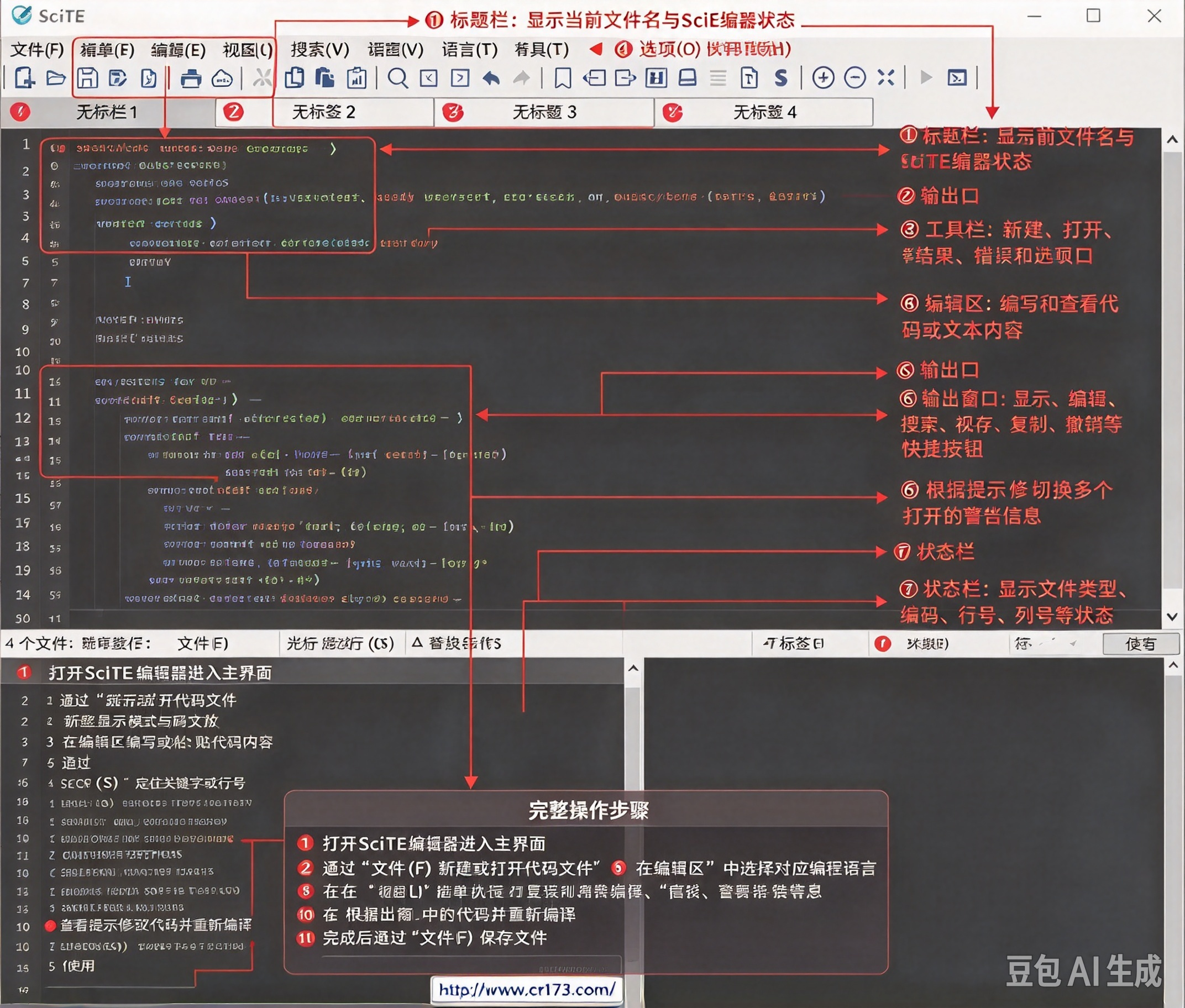This screenshot has width=1185, height=1008.
Task: Click the magnifier Search toolbar icon
Action: [397, 78]
